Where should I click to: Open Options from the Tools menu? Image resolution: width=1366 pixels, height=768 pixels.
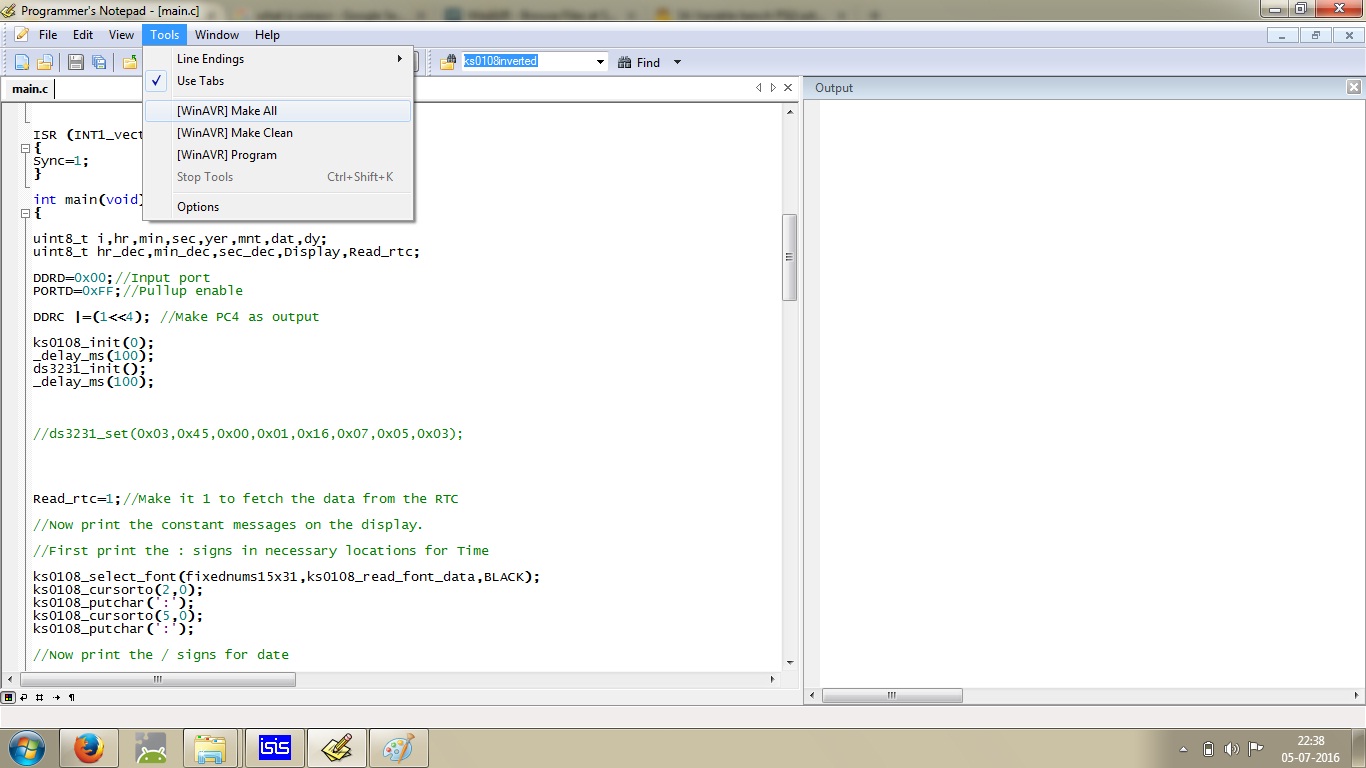(278, 207)
